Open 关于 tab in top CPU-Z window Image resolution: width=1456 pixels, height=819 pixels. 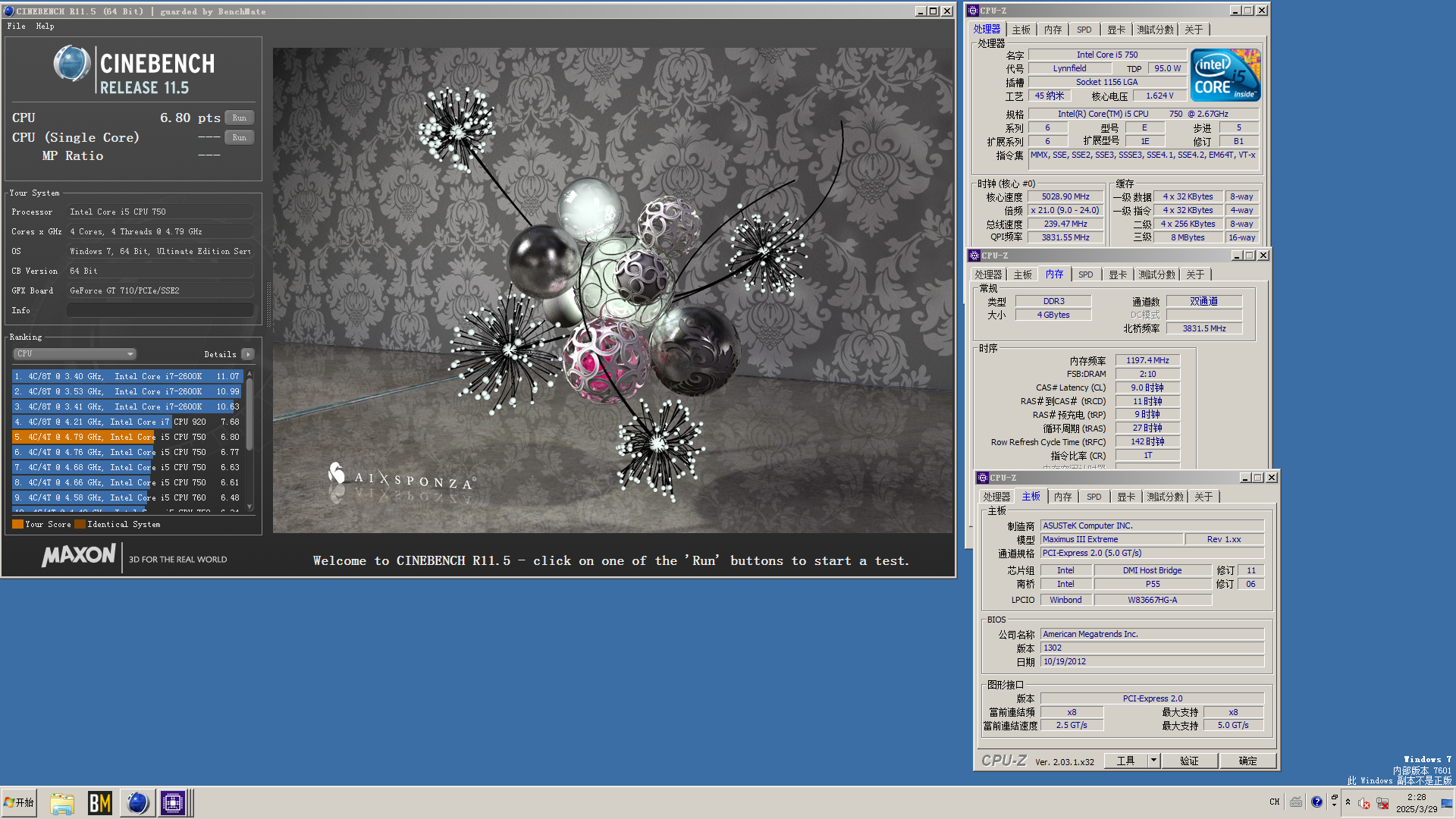(1194, 30)
